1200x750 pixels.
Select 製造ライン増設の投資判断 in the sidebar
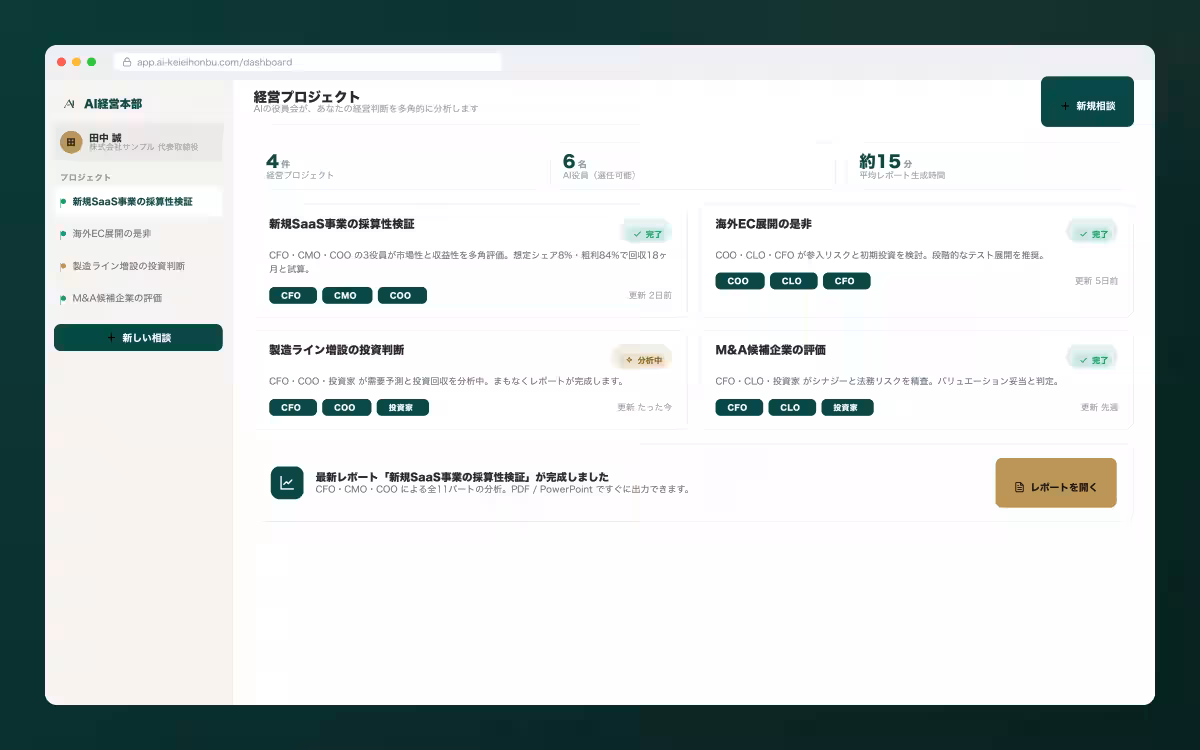138,266
